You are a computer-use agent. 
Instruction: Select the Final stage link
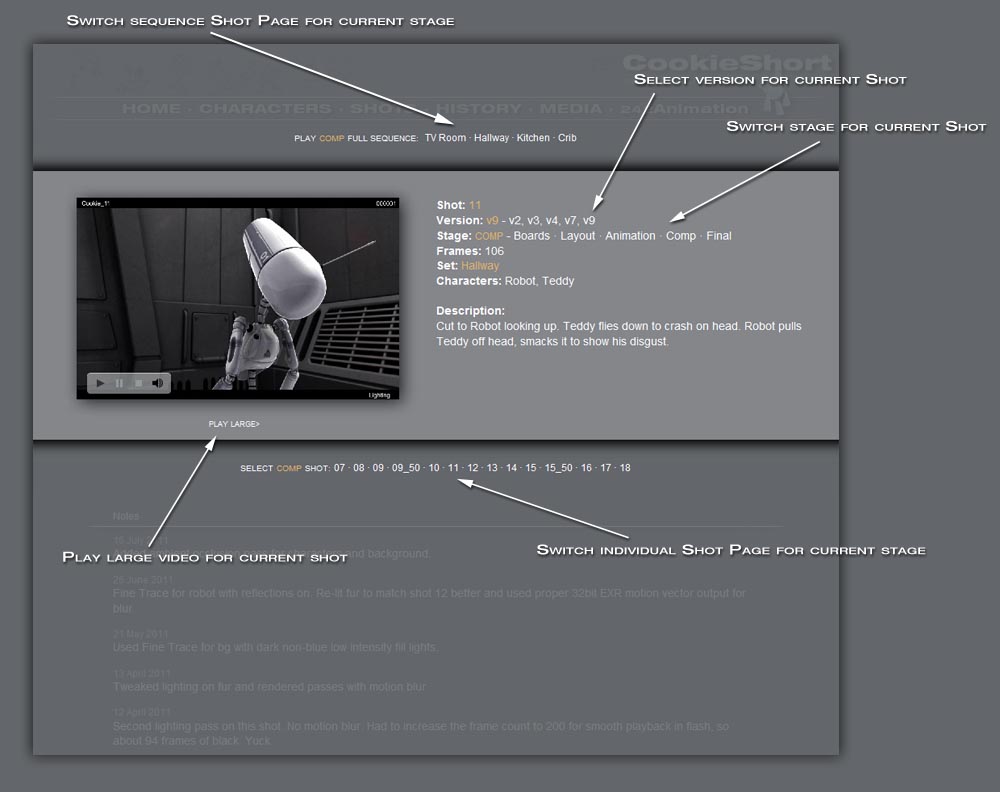click(x=718, y=236)
